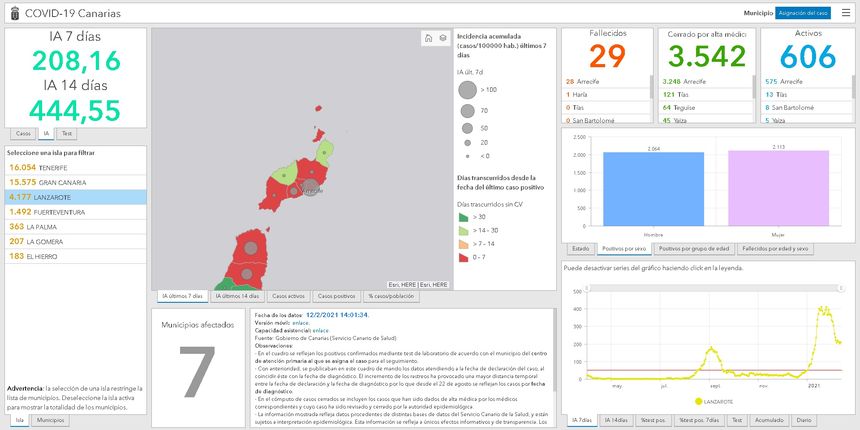This screenshot has height=430, width=860.
Task: Switch map to IA últimos 14 días
Action: [237, 297]
